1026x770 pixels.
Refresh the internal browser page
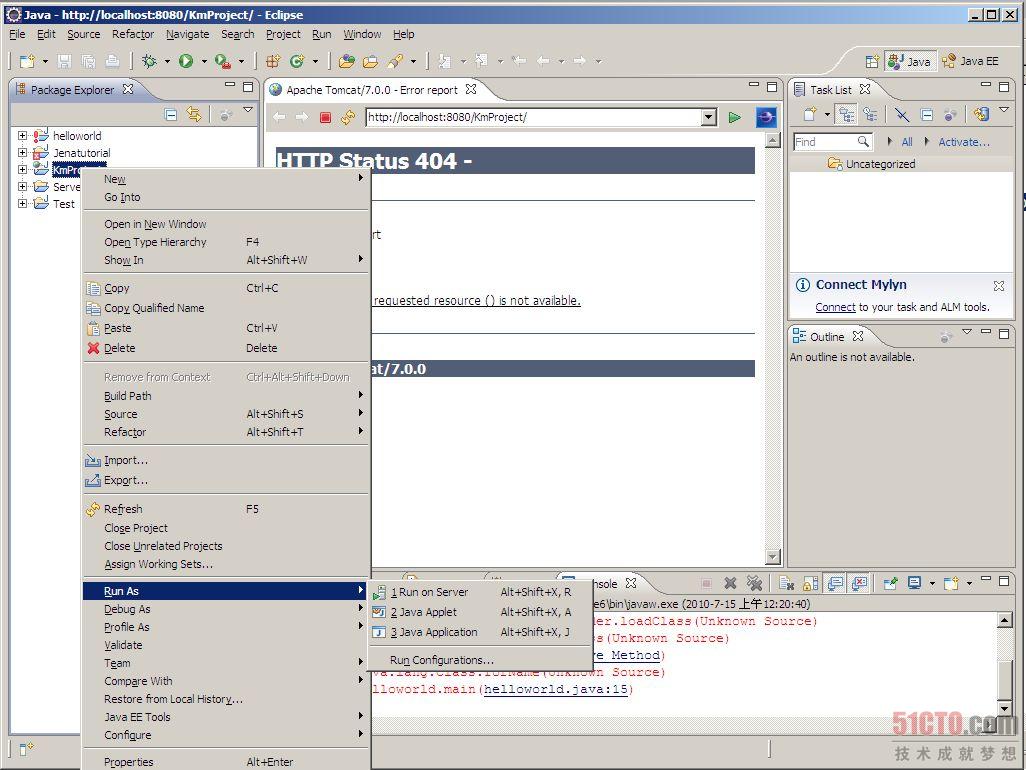[x=348, y=118]
